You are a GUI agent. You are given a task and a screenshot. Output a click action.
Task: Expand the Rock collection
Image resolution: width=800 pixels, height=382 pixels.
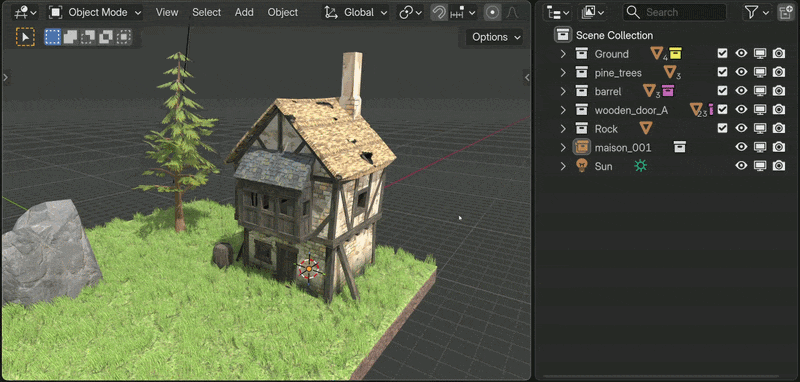(563, 129)
